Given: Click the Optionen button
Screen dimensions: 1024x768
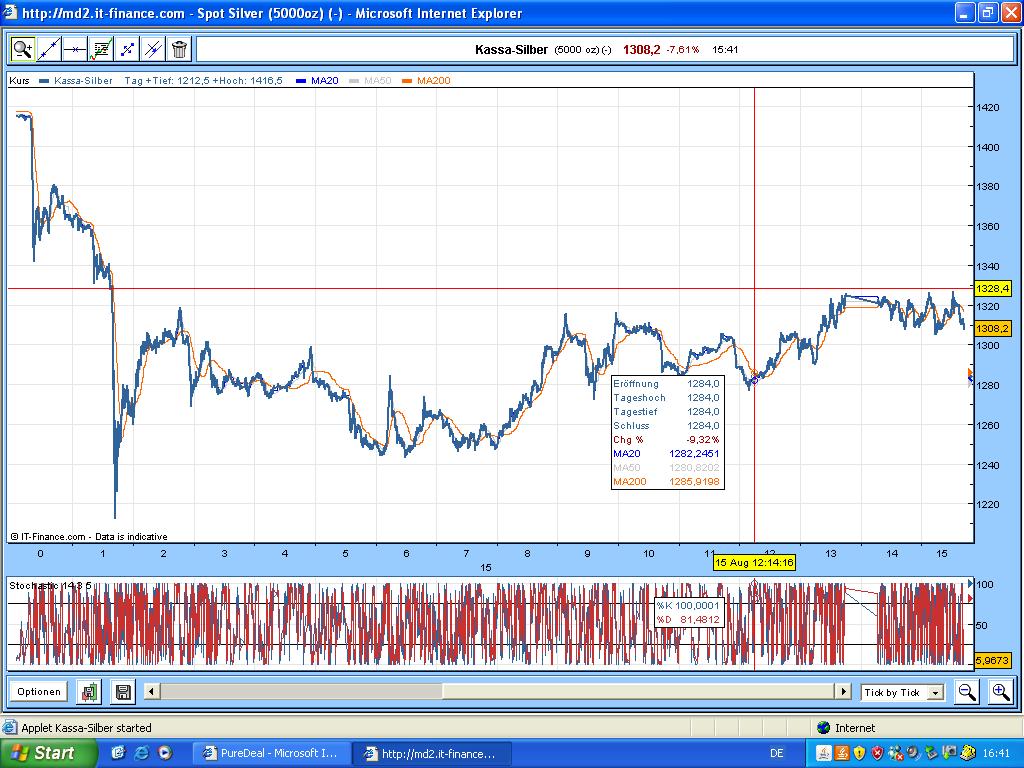Looking at the screenshot, I should tap(39, 691).
